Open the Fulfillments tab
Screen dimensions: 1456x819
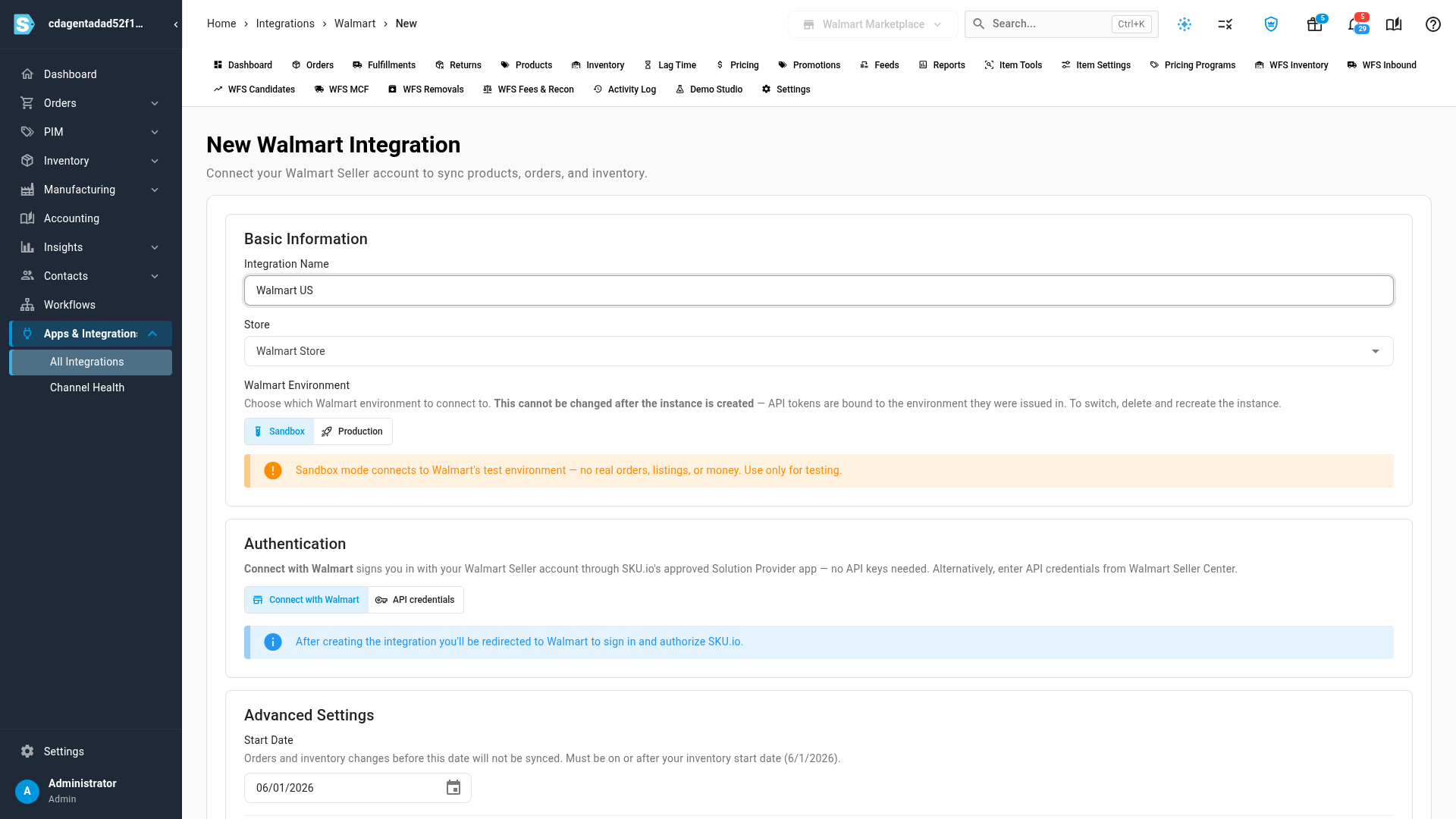[384, 65]
